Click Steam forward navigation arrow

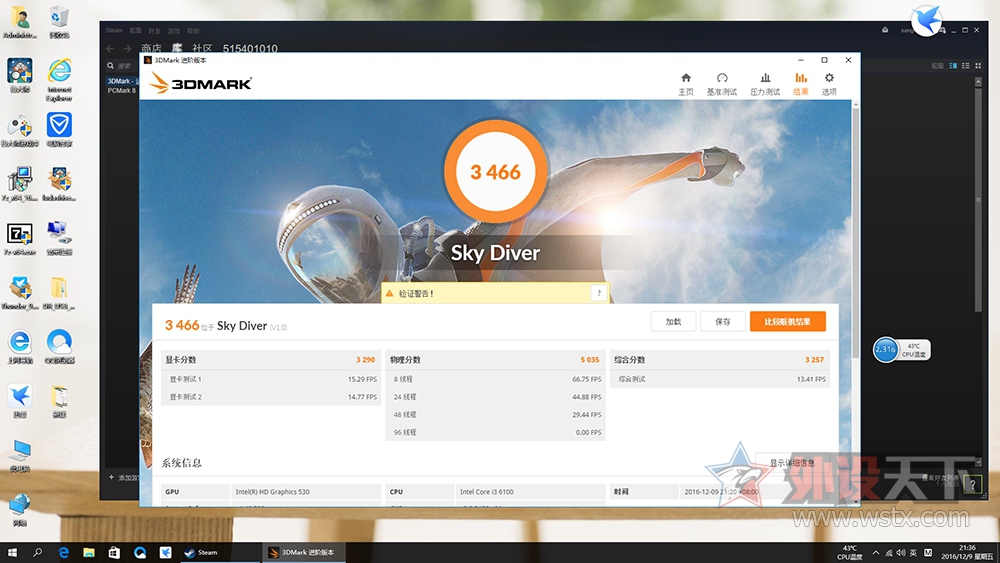[127, 48]
